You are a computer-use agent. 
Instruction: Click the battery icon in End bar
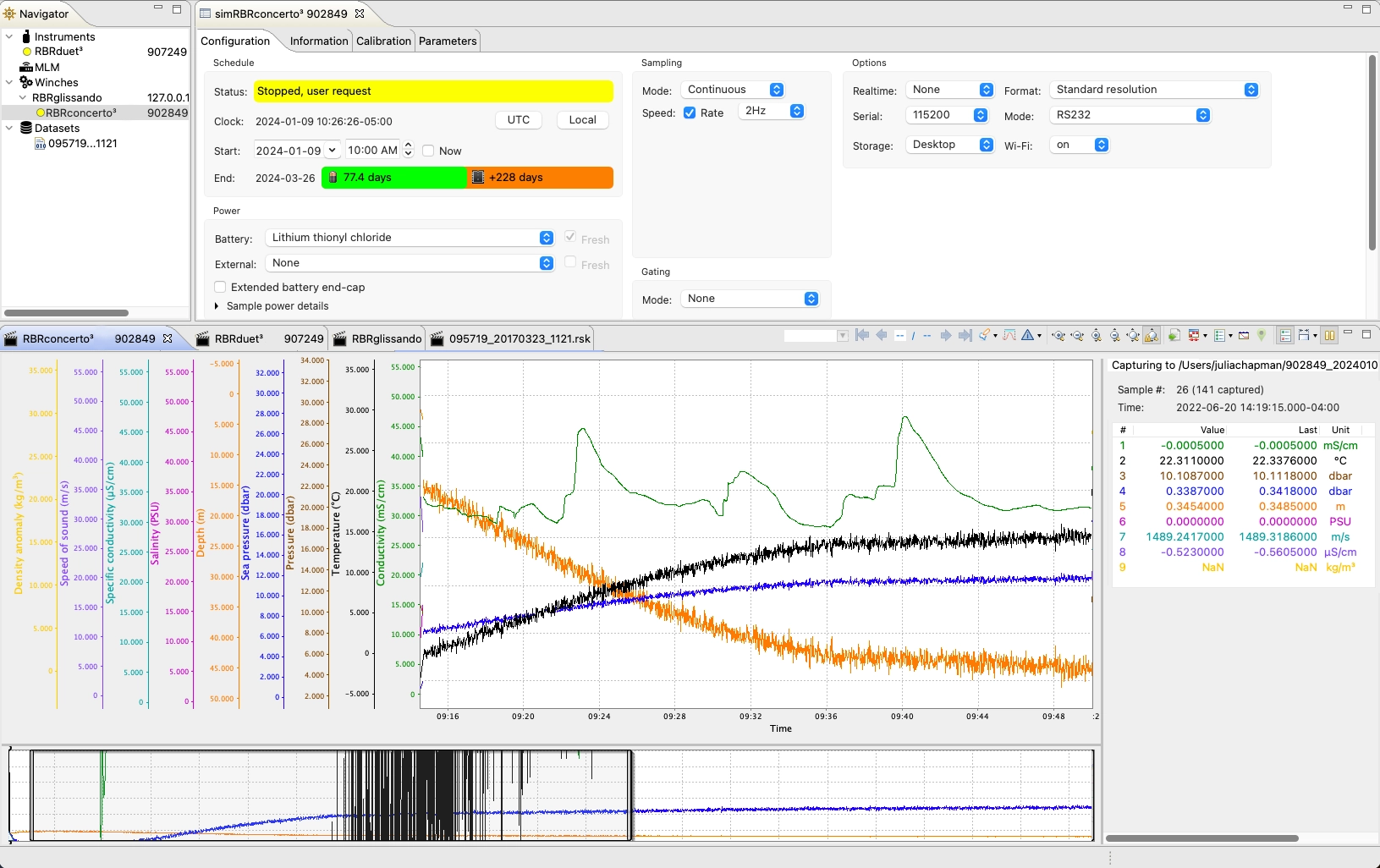(x=333, y=178)
